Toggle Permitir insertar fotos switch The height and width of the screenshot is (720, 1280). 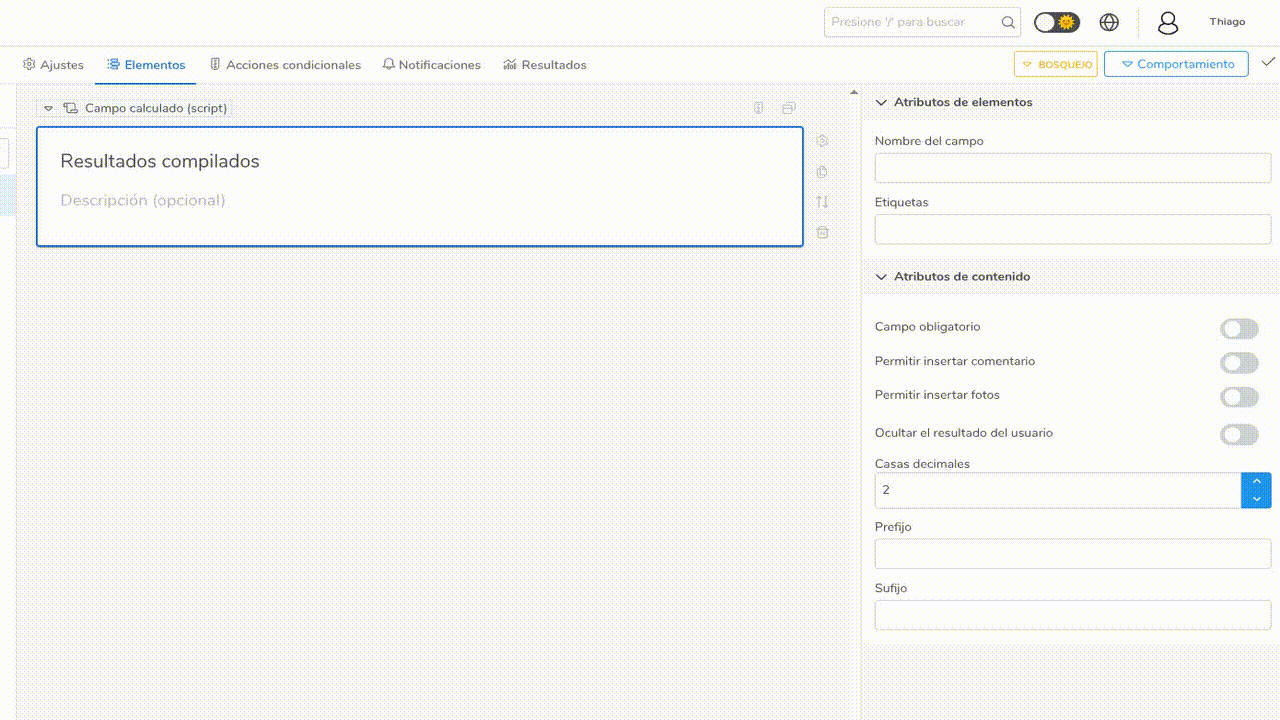[x=1239, y=397]
